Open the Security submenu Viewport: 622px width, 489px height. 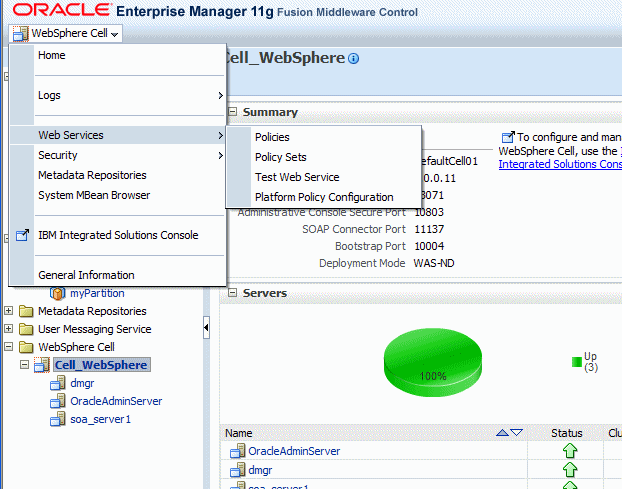click(118, 155)
